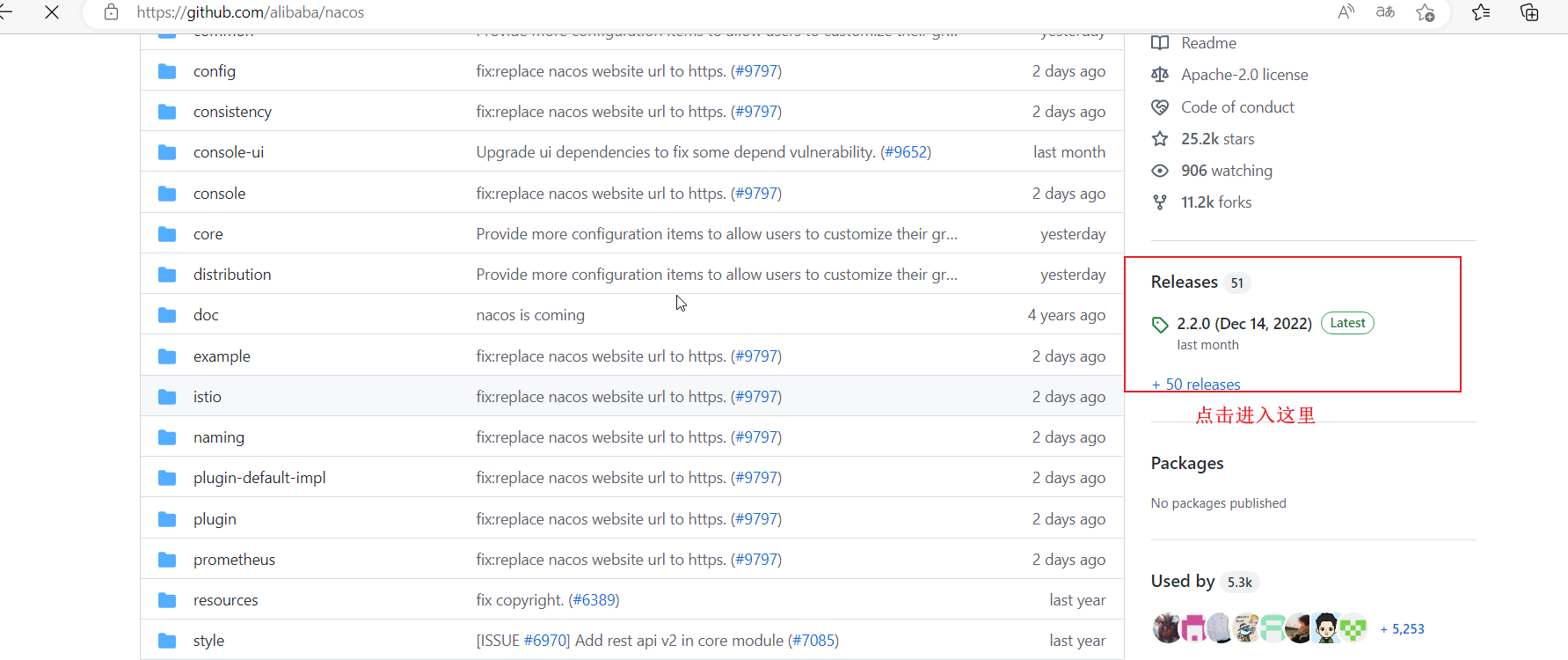Click the site info lock icon

click(111, 12)
